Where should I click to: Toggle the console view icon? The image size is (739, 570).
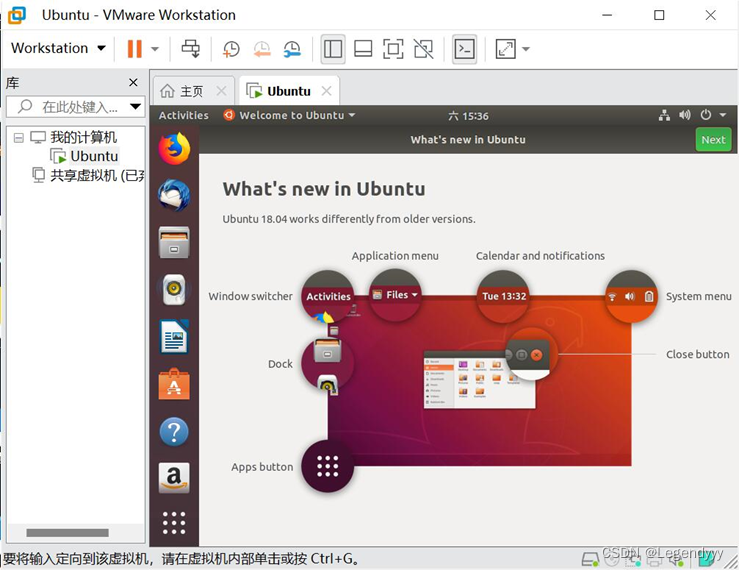point(464,49)
